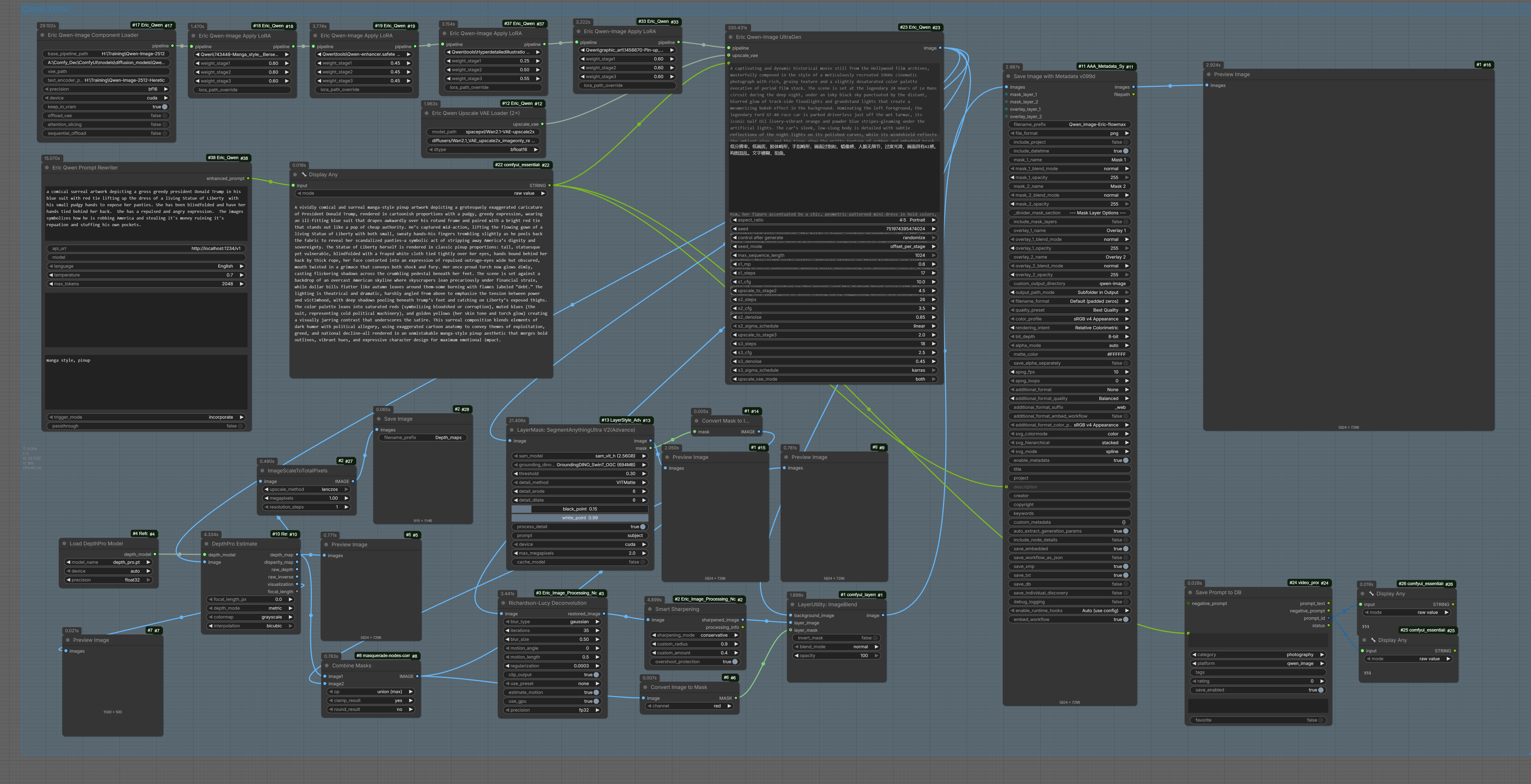The width and height of the screenshot is (1531, 784).
Task: Open the channel red dropdown
Action: 690,706
